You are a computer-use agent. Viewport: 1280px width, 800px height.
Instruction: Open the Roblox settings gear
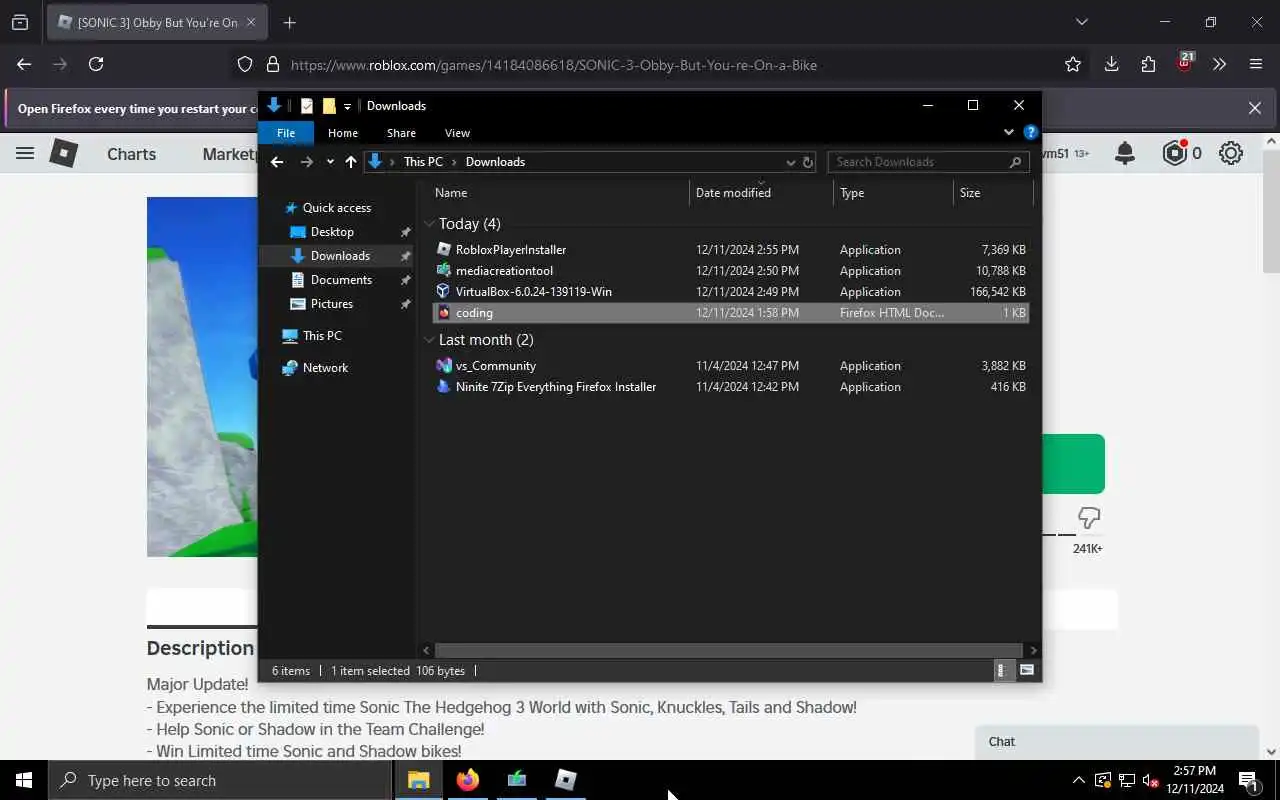(1231, 153)
